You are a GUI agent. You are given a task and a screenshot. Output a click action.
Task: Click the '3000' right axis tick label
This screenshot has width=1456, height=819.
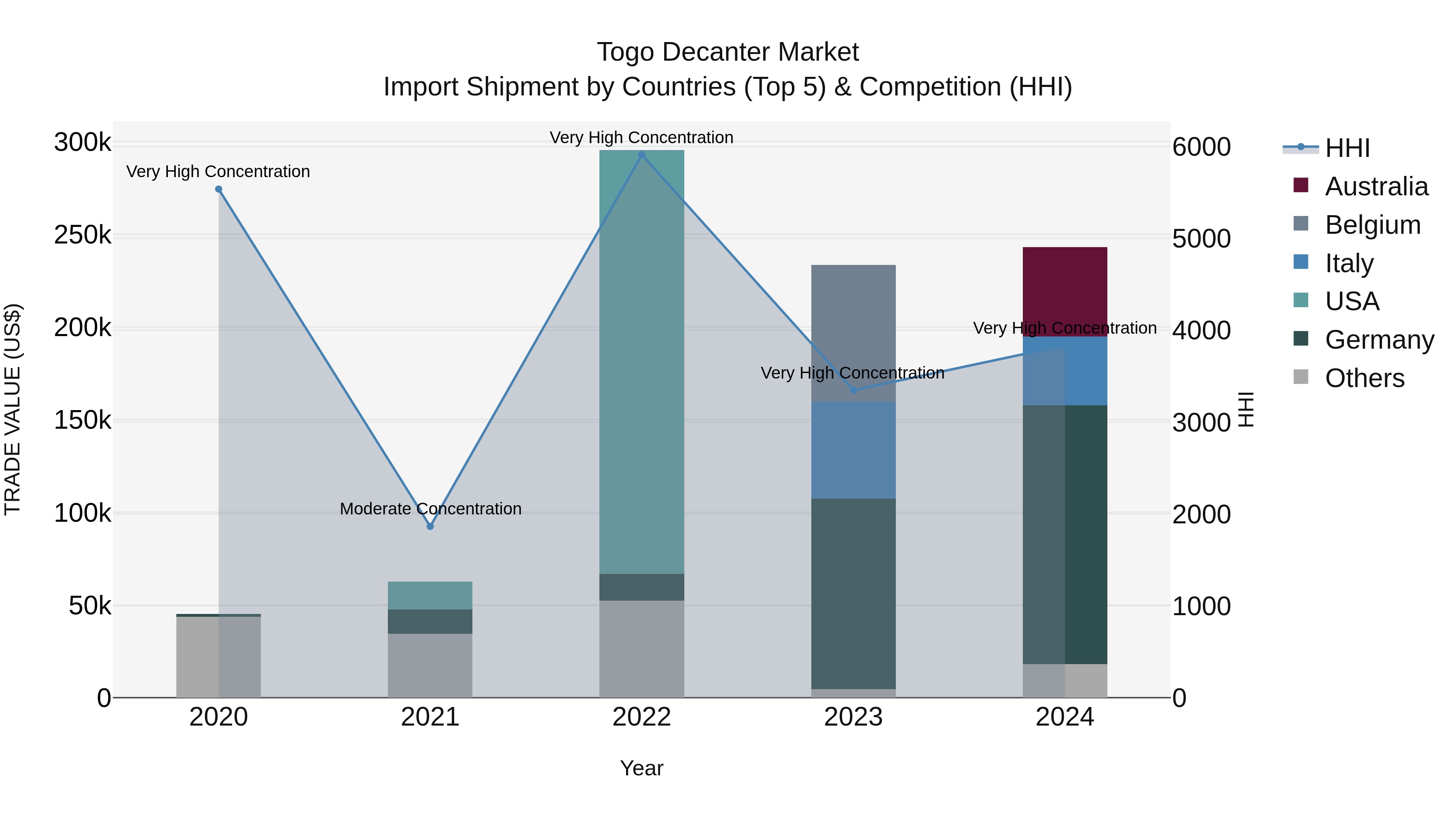tap(1202, 423)
